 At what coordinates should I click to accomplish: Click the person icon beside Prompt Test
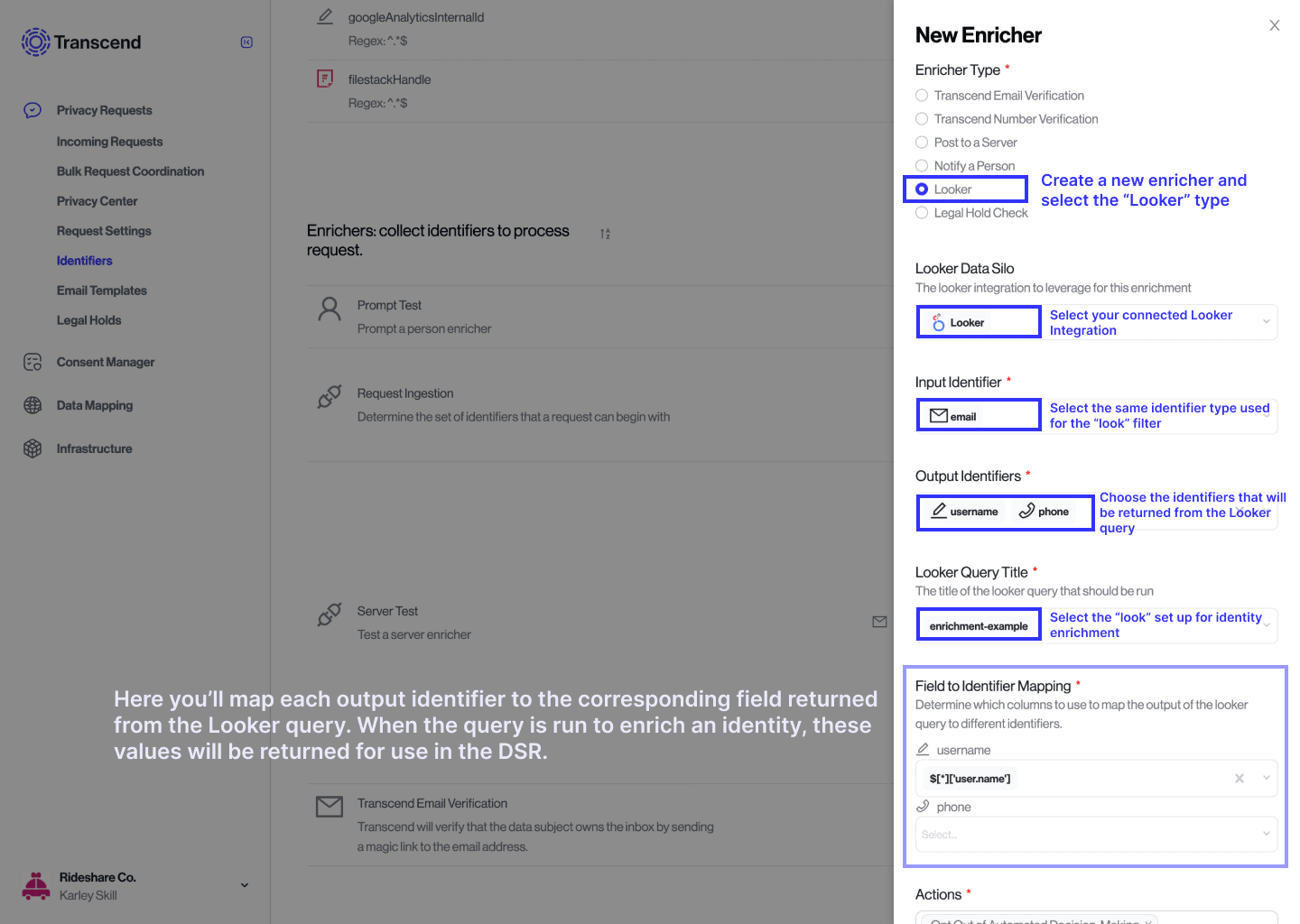pyautogui.click(x=329, y=310)
